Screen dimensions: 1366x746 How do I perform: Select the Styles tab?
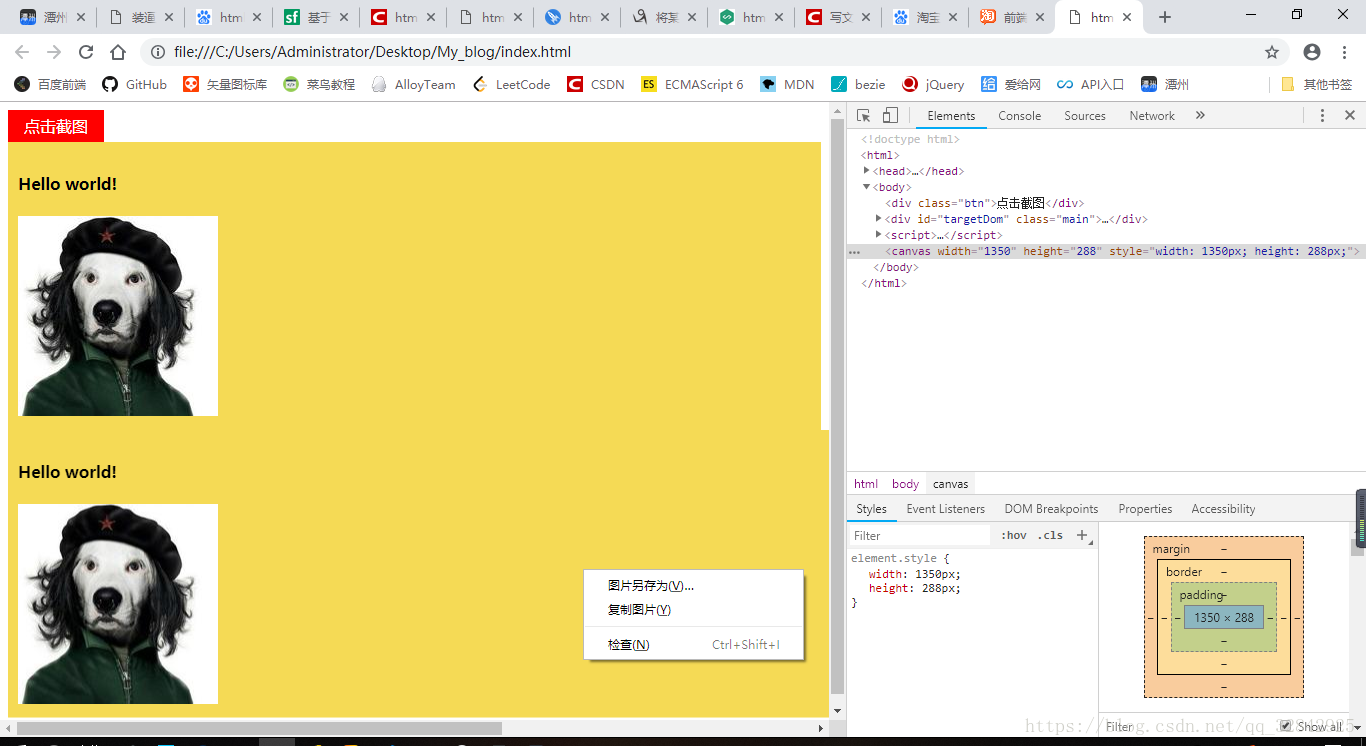click(871, 509)
